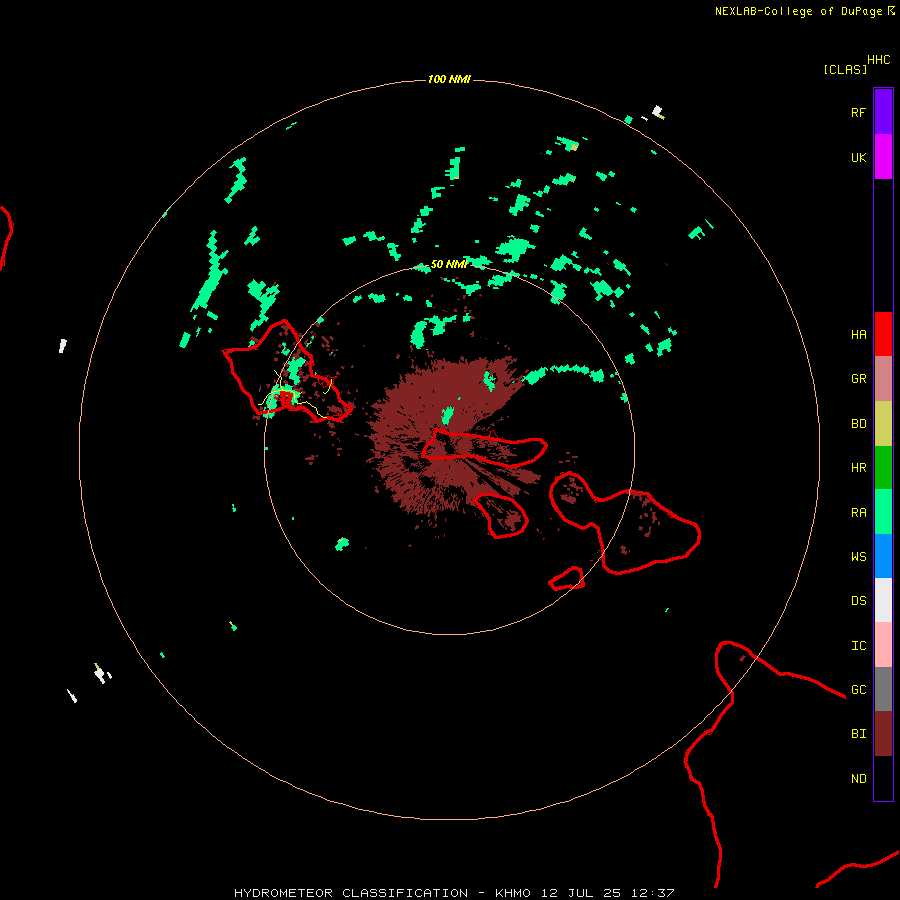
Task: Click the RF legend label
Action: [858, 112]
